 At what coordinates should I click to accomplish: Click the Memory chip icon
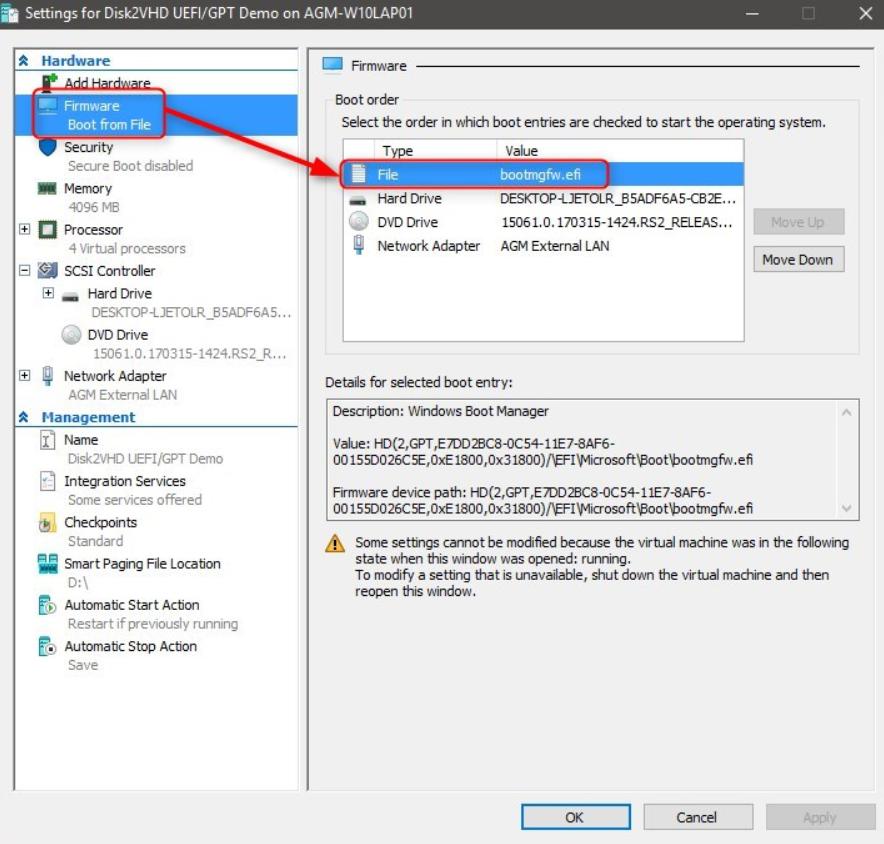coord(47,188)
